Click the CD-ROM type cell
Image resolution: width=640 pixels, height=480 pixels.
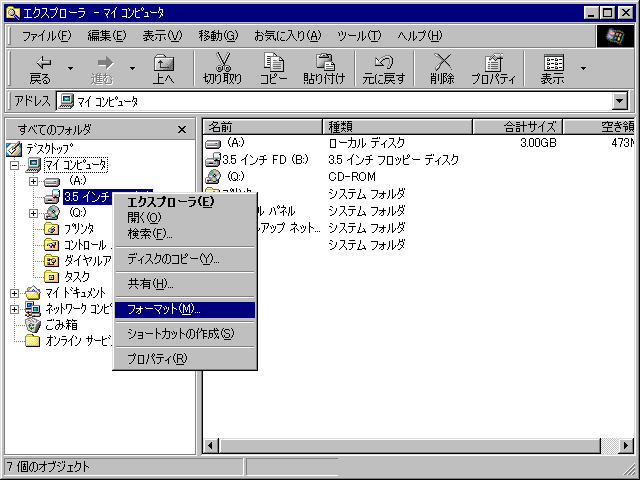tap(352, 177)
